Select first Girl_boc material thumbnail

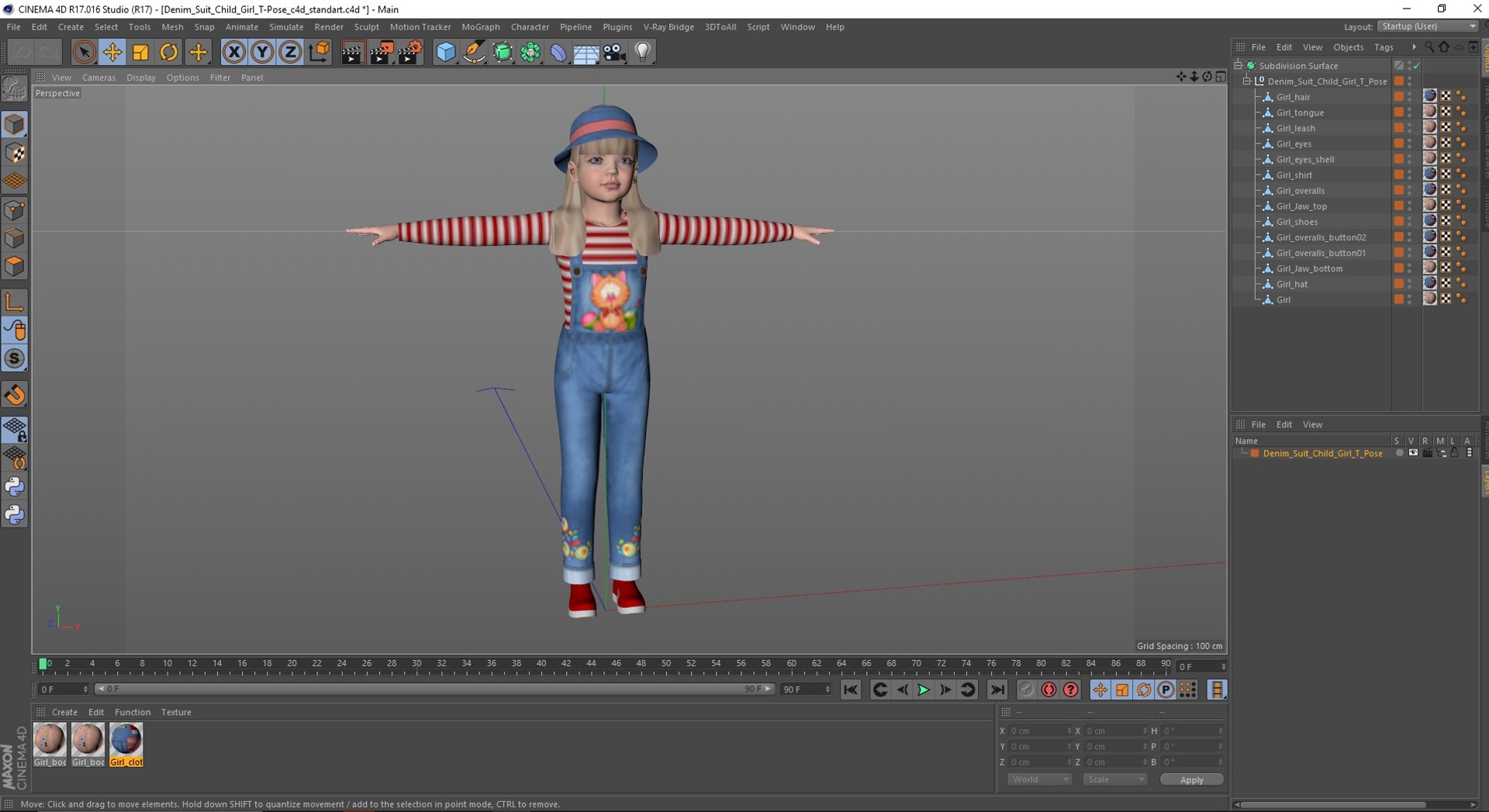click(50, 745)
